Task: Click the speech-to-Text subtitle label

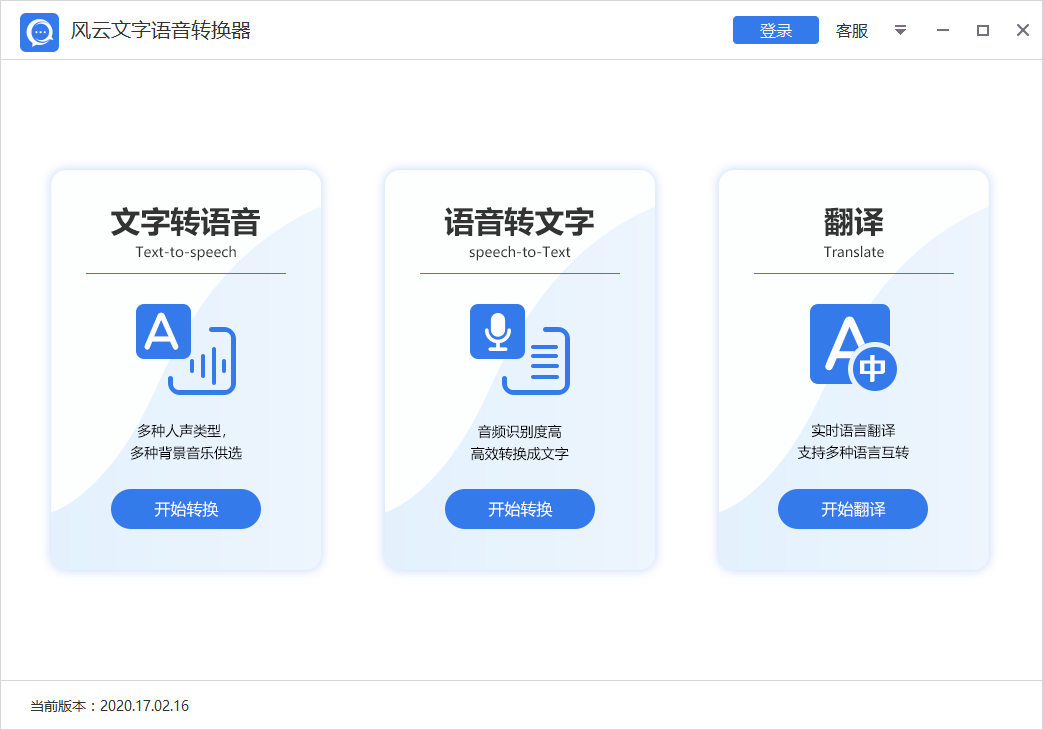Action: coord(519,252)
